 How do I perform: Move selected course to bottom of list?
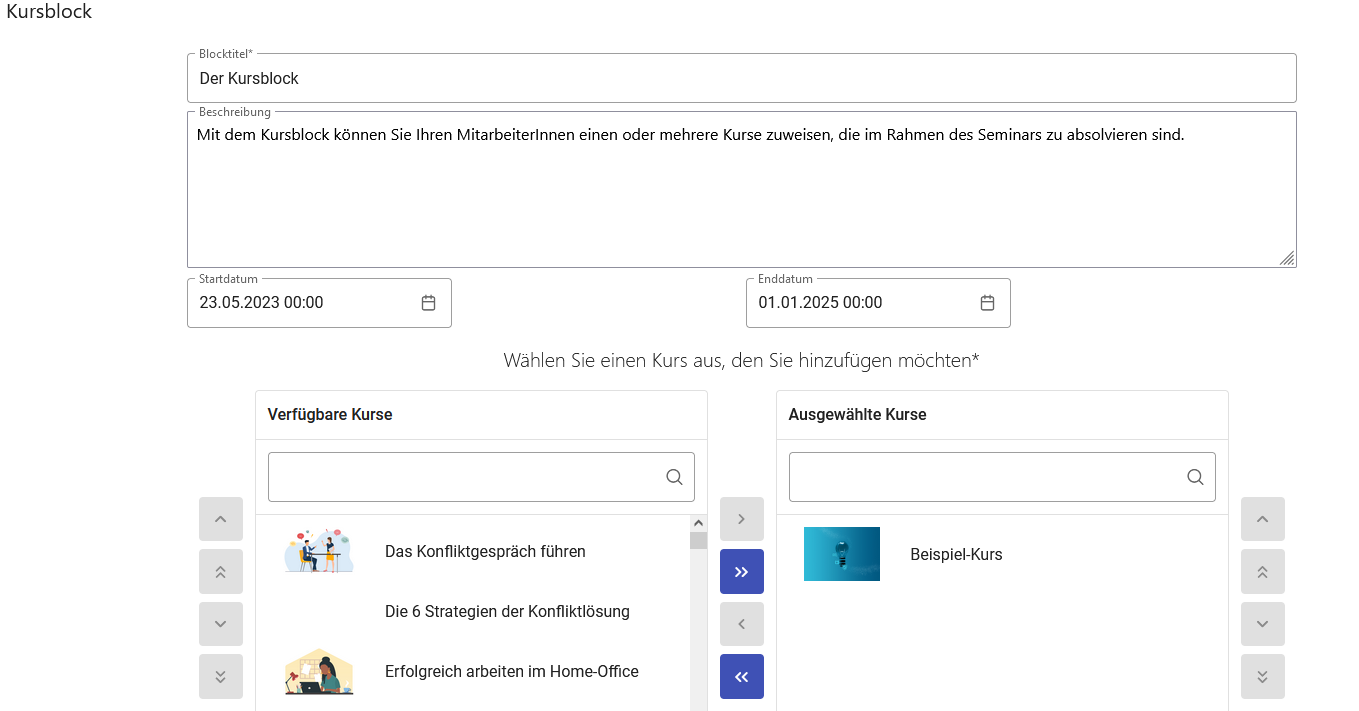coord(1262,676)
